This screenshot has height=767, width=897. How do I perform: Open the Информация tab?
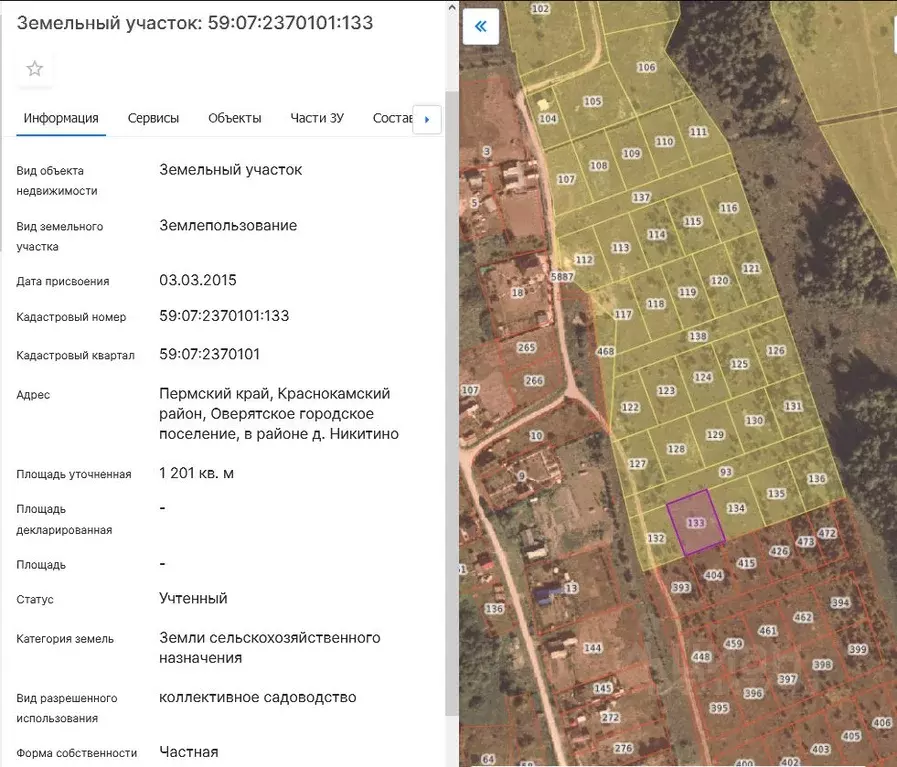click(61, 118)
